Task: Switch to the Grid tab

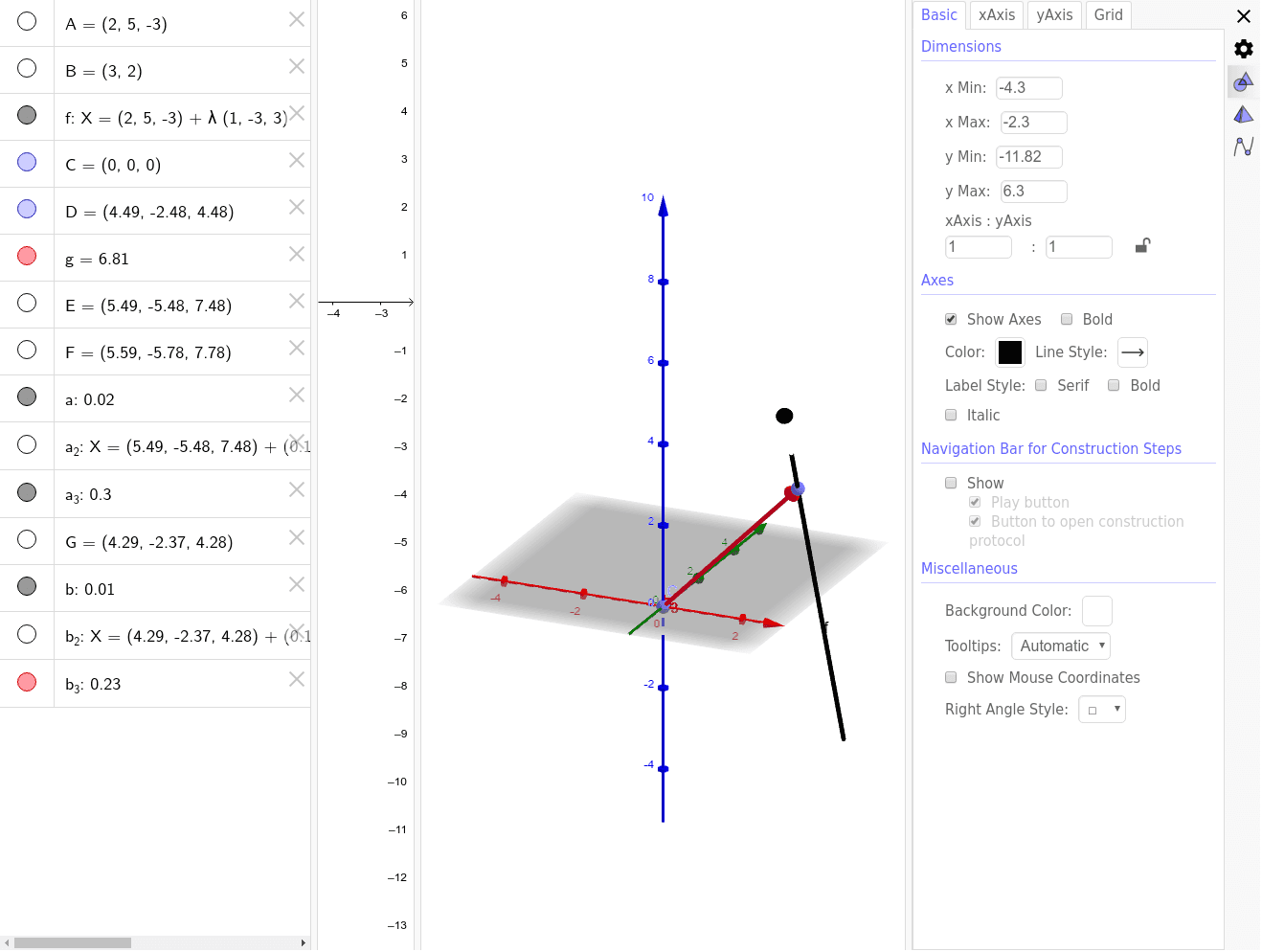Action: click(x=1109, y=14)
